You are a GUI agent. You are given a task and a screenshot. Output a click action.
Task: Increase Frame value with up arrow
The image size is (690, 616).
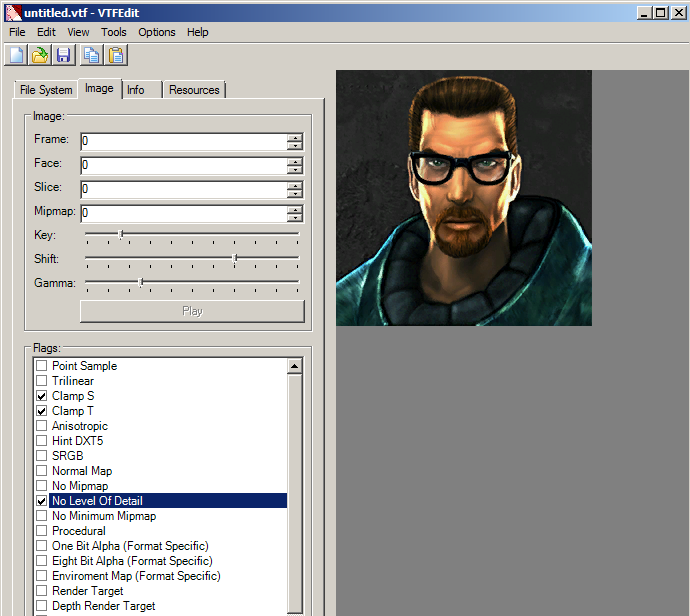[x=295, y=137]
